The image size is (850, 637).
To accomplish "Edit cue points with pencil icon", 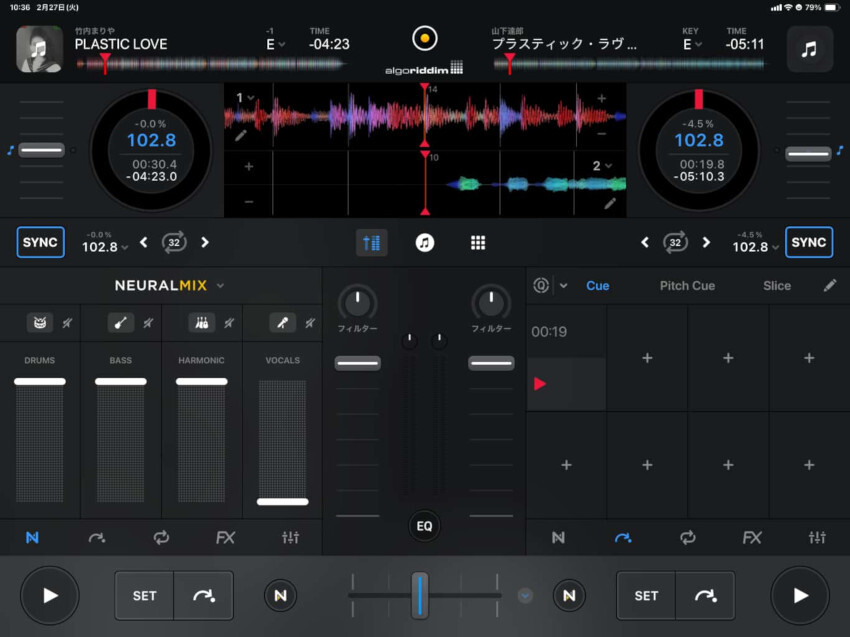I will 830,286.
